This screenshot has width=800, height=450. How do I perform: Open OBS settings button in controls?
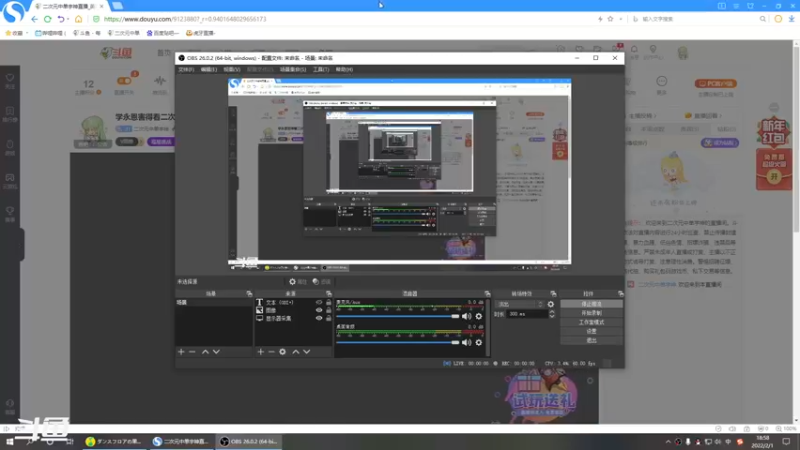(591, 331)
